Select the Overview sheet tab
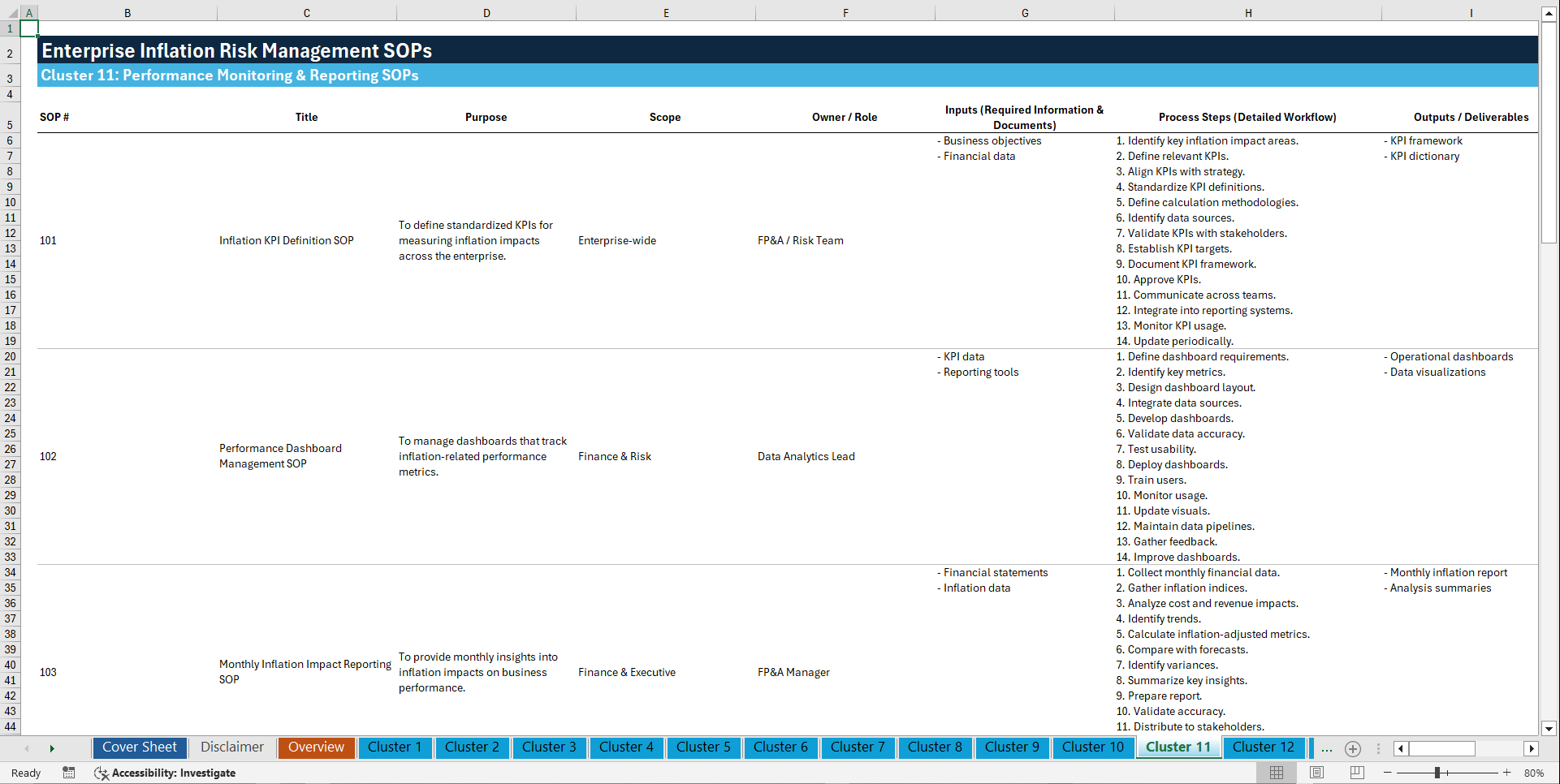1560x784 pixels. click(316, 747)
